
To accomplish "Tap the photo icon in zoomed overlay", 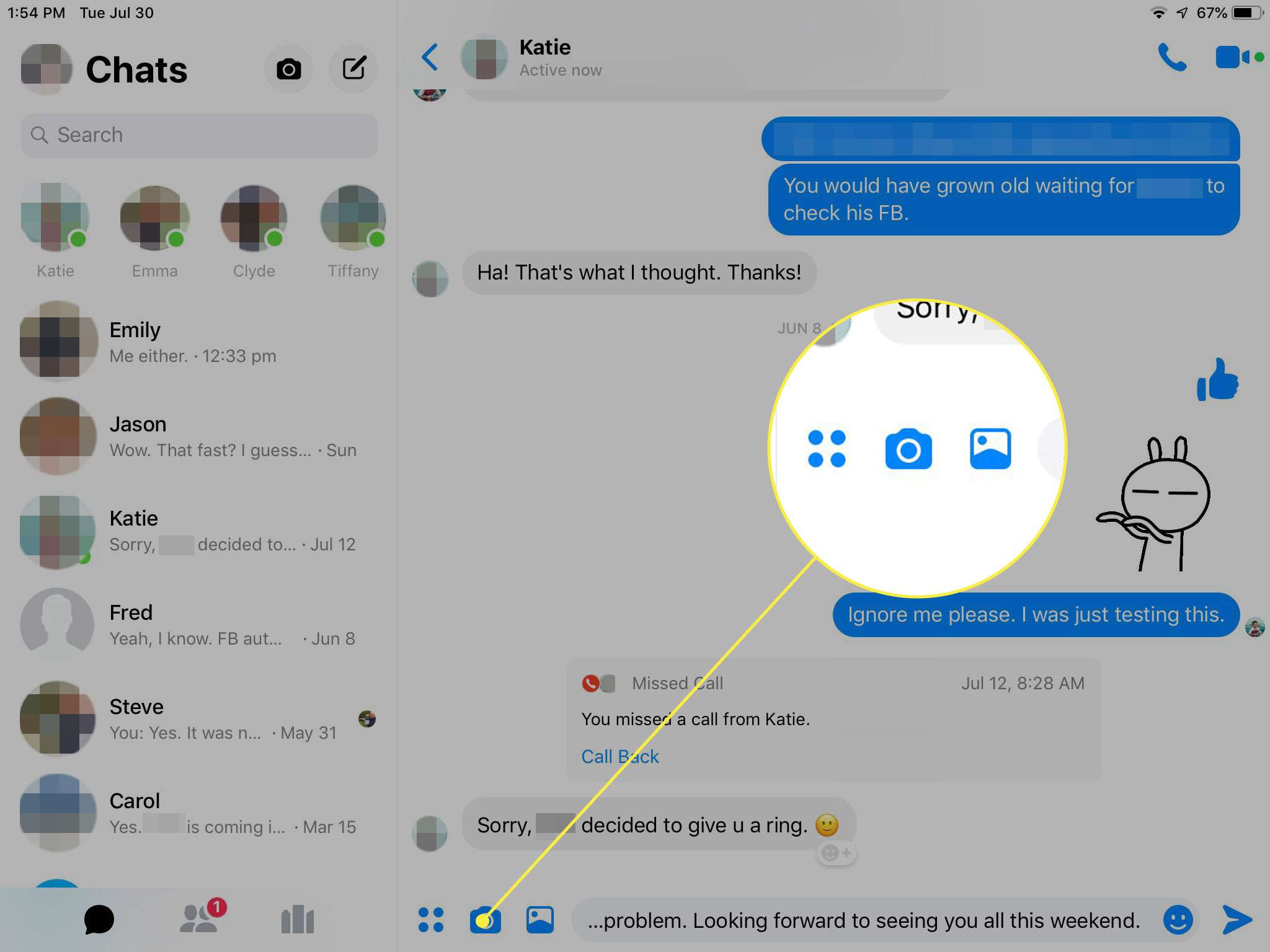I will tap(989, 447).
